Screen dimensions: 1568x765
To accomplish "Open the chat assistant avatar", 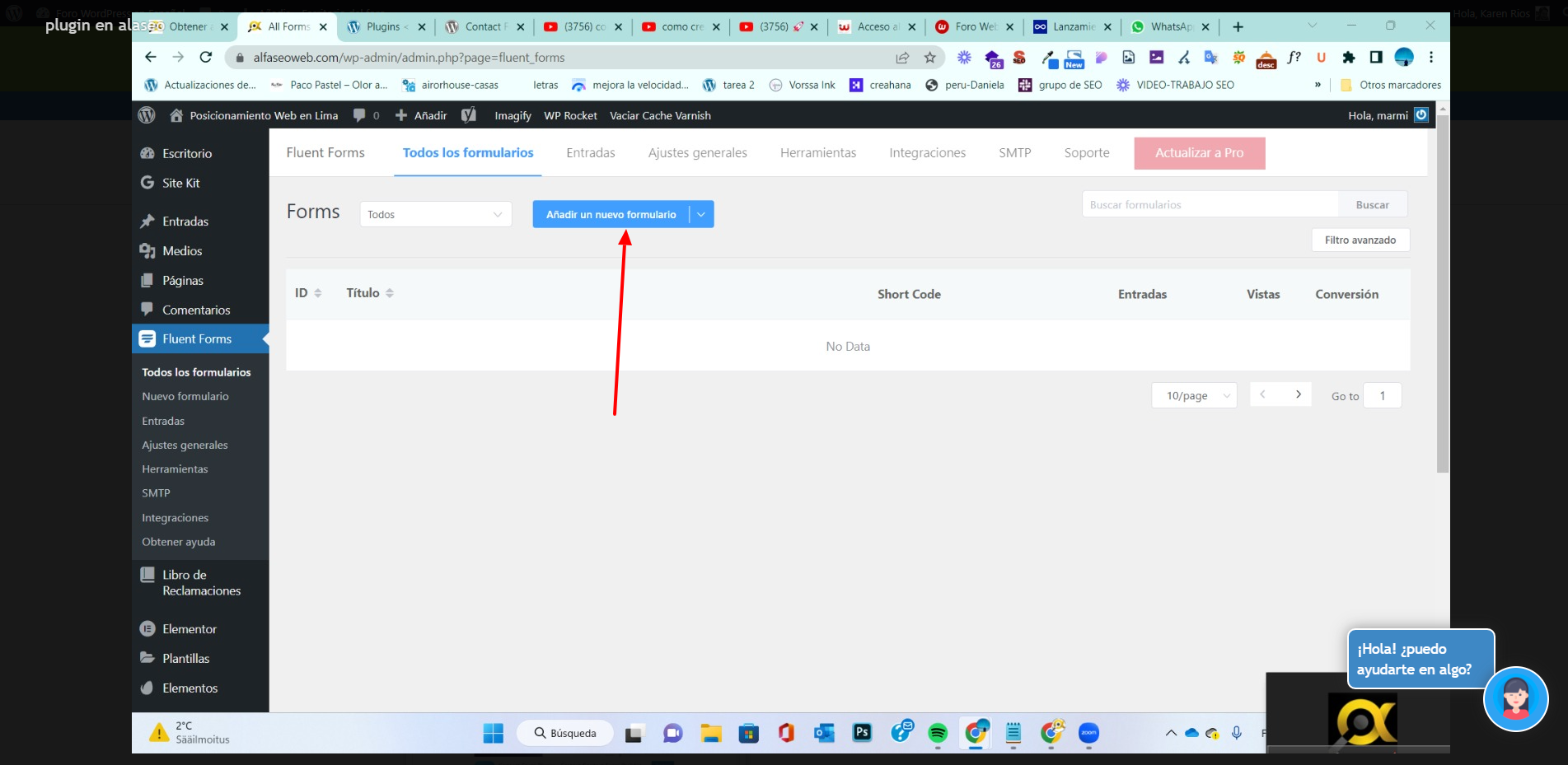I will click(1515, 698).
